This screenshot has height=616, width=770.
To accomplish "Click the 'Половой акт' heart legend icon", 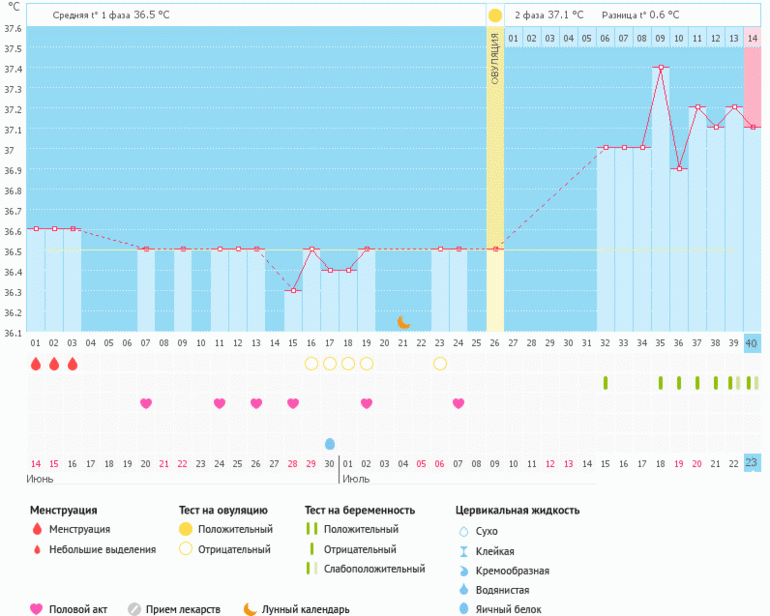I will tap(37, 608).
